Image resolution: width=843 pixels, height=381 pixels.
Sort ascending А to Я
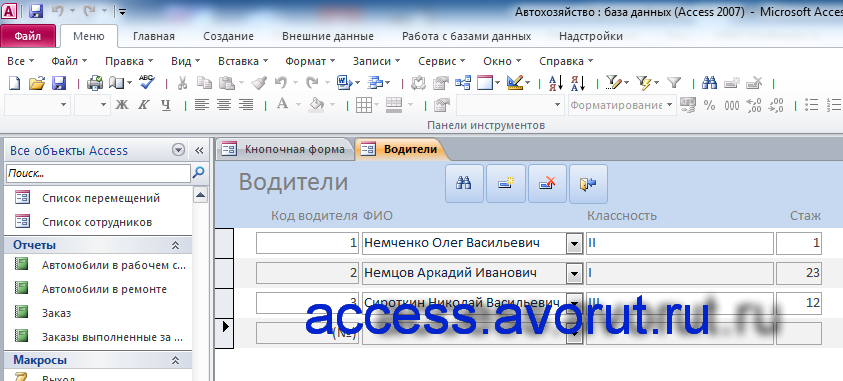pyautogui.click(x=555, y=83)
